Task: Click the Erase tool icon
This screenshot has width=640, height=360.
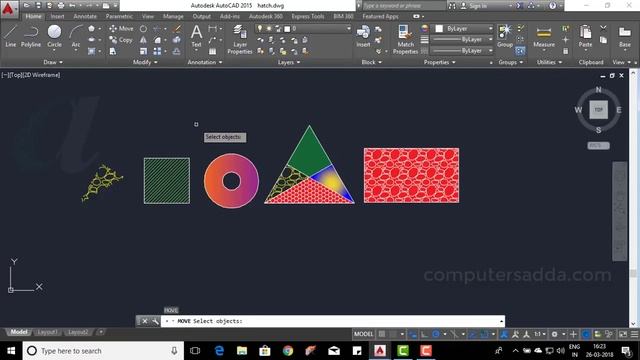Action: (x=177, y=29)
